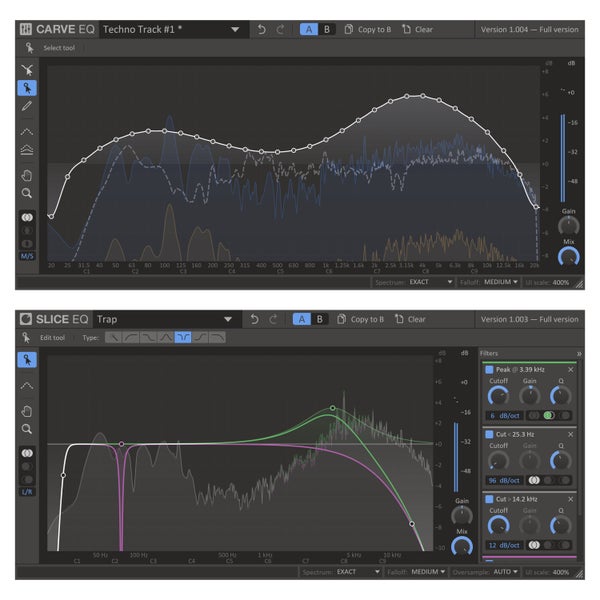
Task: Choose the peak filter type shape in Slice EQ
Action: pos(166,338)
